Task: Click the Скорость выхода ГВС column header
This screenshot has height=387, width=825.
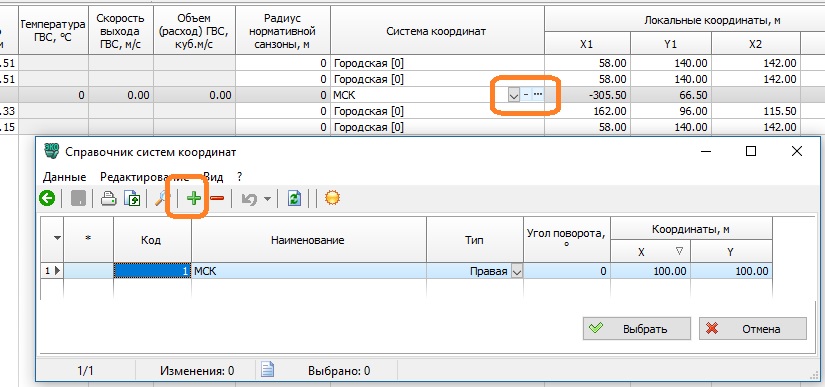Action: (120, 30)
